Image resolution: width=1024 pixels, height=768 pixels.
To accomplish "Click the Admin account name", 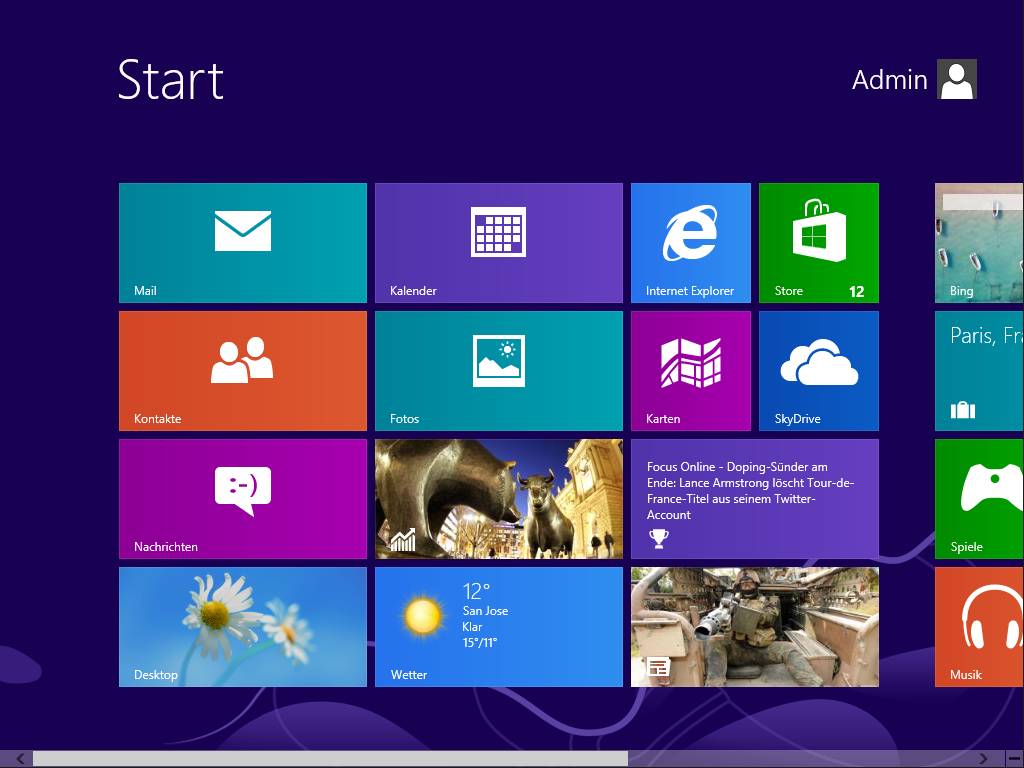I will click(889, 80).
